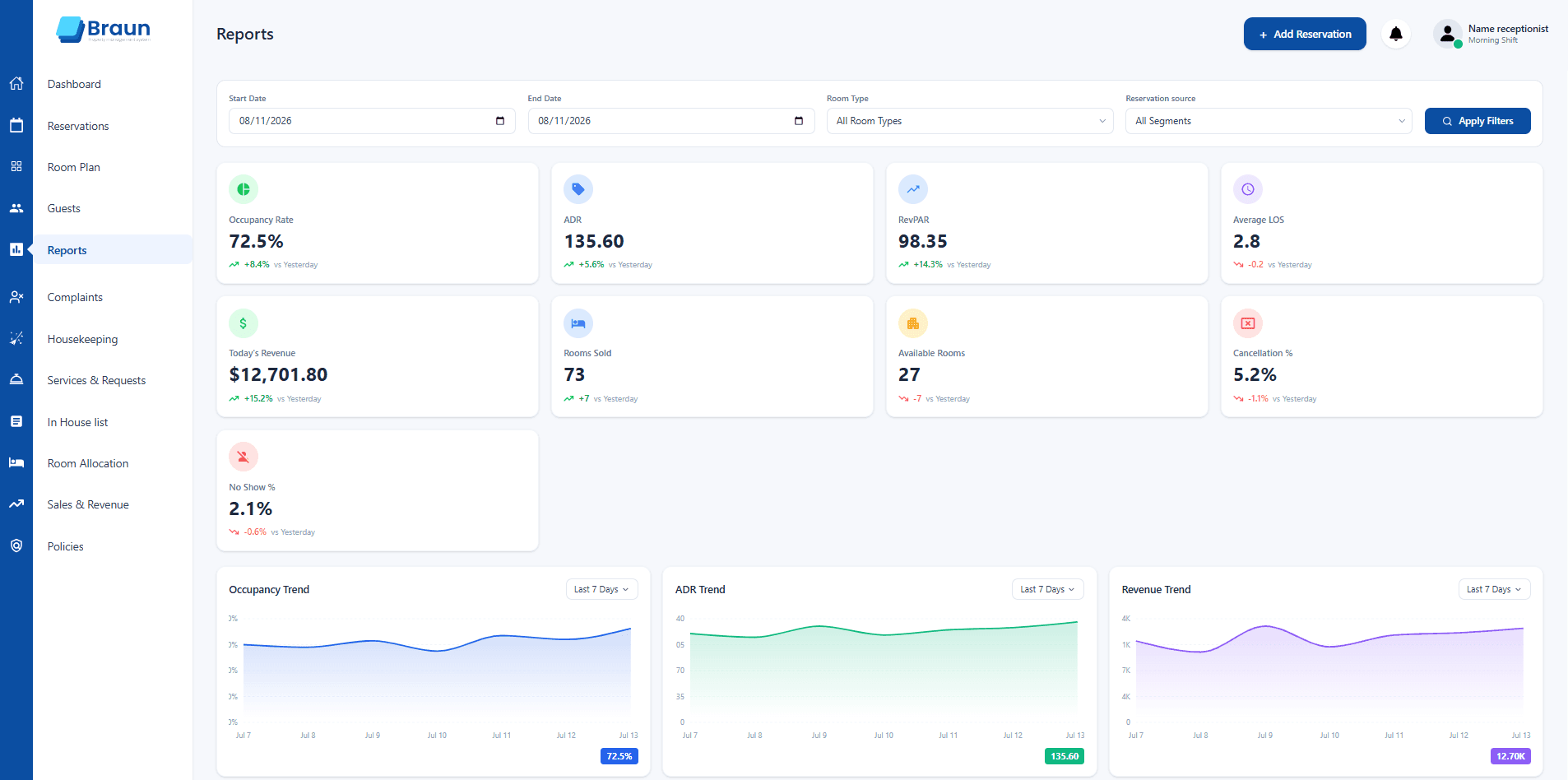Click the Policies shield icon in sidebar

pyautogui.click(x=16, y=546)
